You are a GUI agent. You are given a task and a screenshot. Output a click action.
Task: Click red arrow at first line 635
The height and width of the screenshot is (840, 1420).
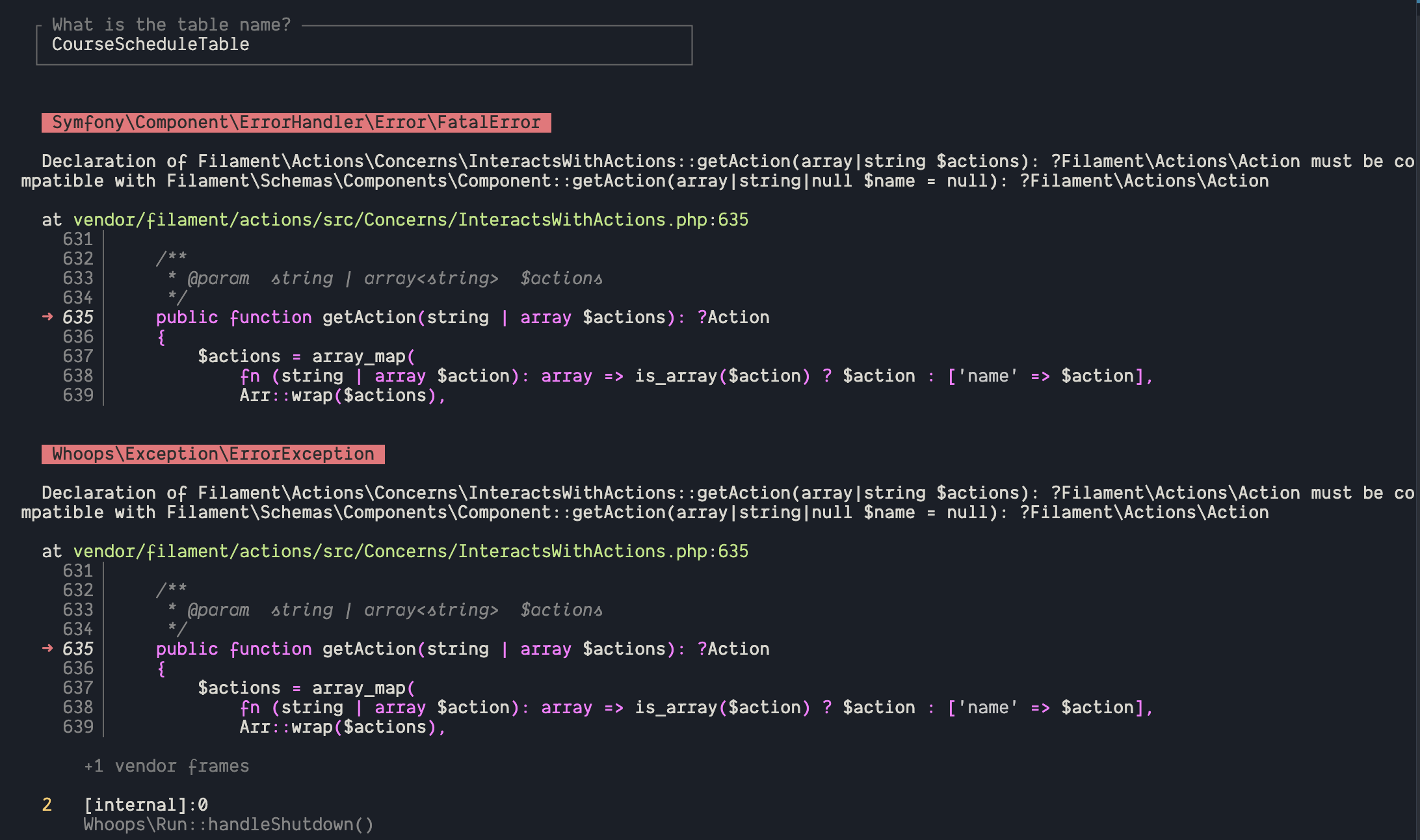click(x=47, y=317)
